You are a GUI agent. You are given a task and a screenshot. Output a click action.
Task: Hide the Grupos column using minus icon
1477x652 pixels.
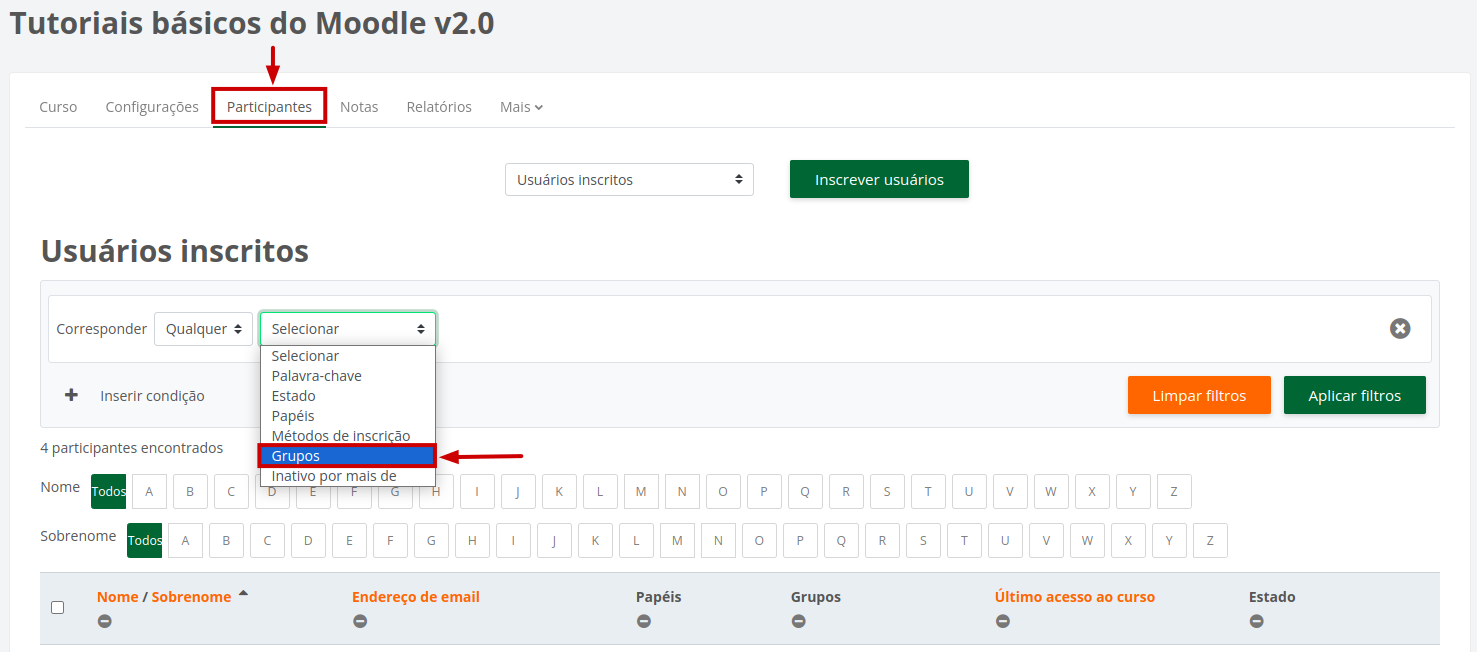tap(799, 621)
